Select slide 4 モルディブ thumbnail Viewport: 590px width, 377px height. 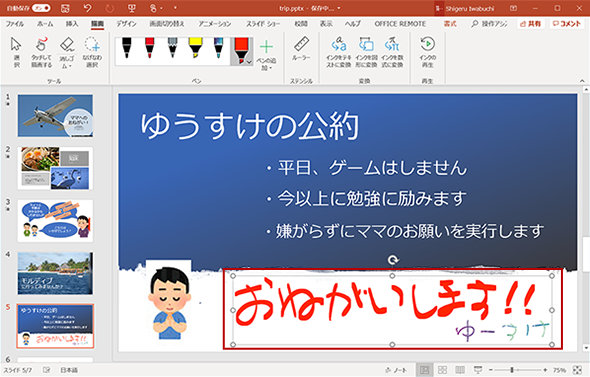(x=55, y=274)
